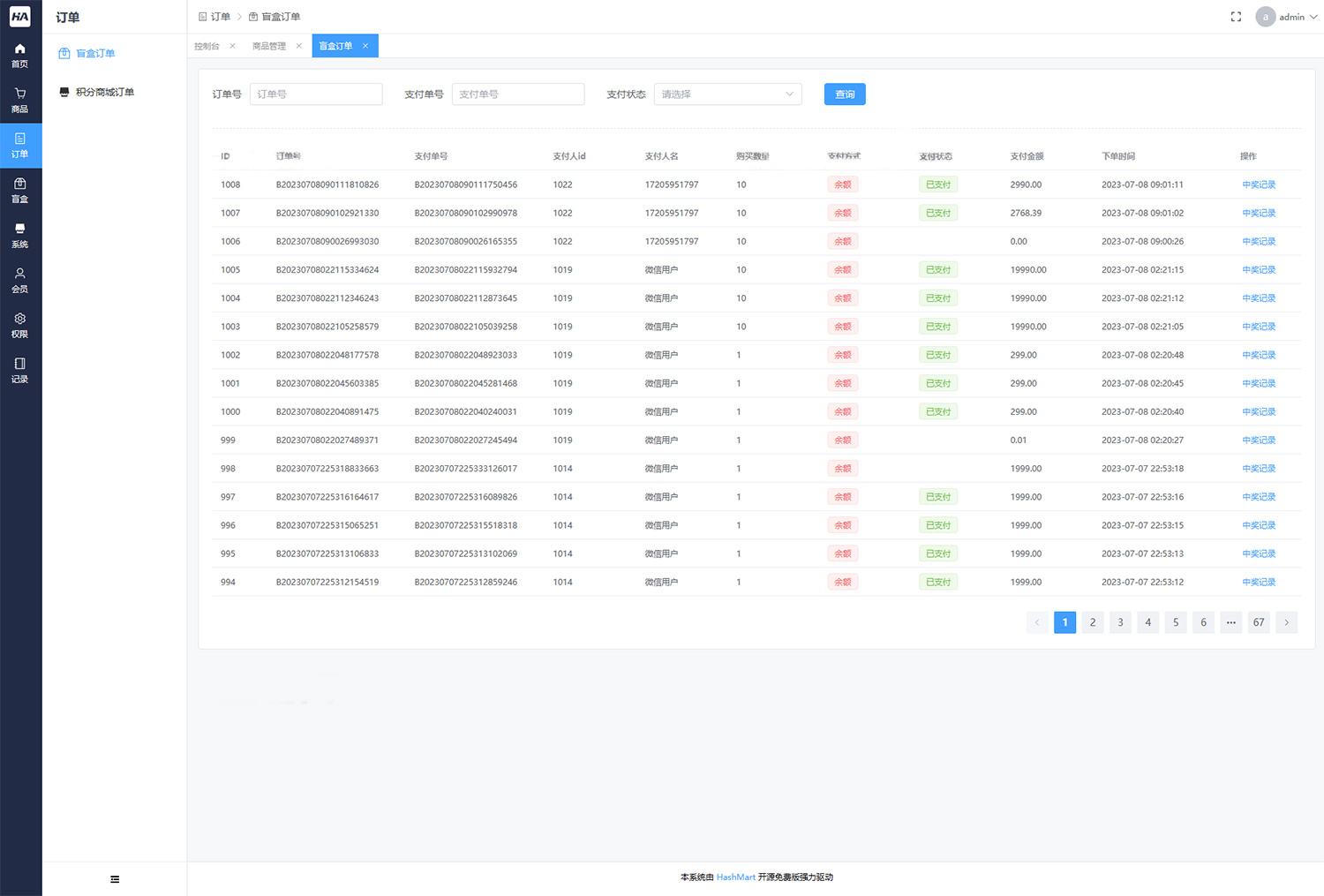Toggle fullscreen mode icon

(1236, 17)
